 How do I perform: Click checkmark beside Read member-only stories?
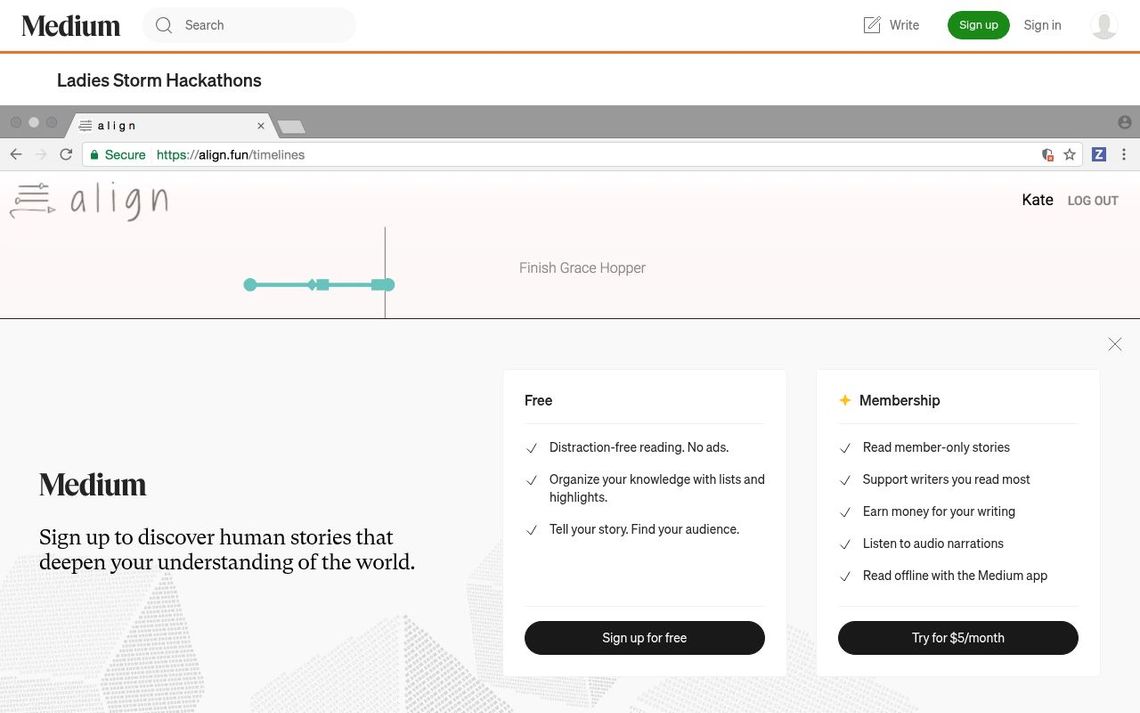click(845, 448)
